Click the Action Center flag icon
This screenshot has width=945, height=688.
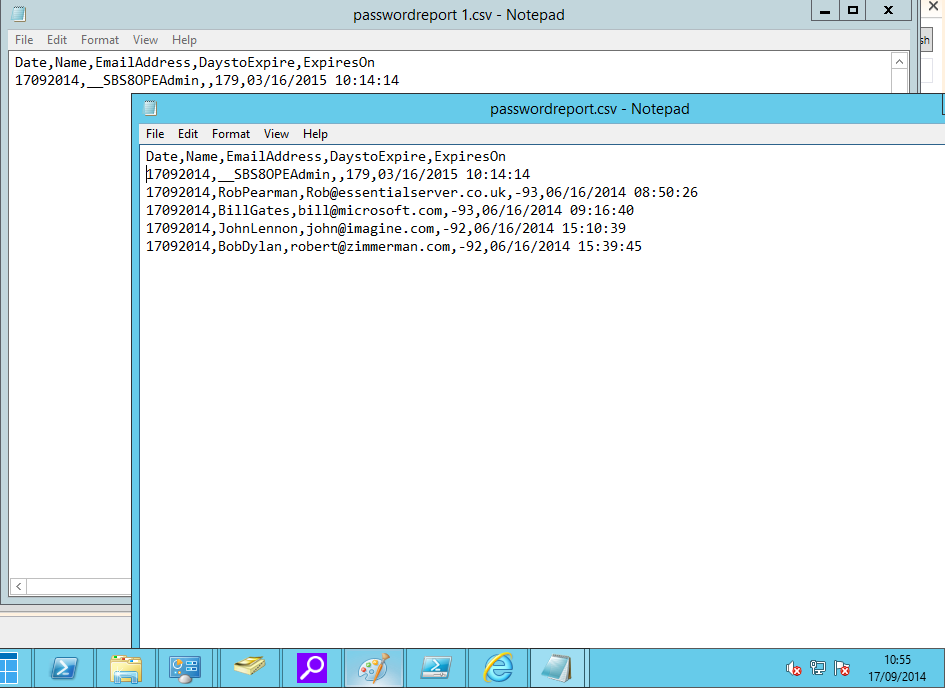pyautogui.click(x=842, y=668)
